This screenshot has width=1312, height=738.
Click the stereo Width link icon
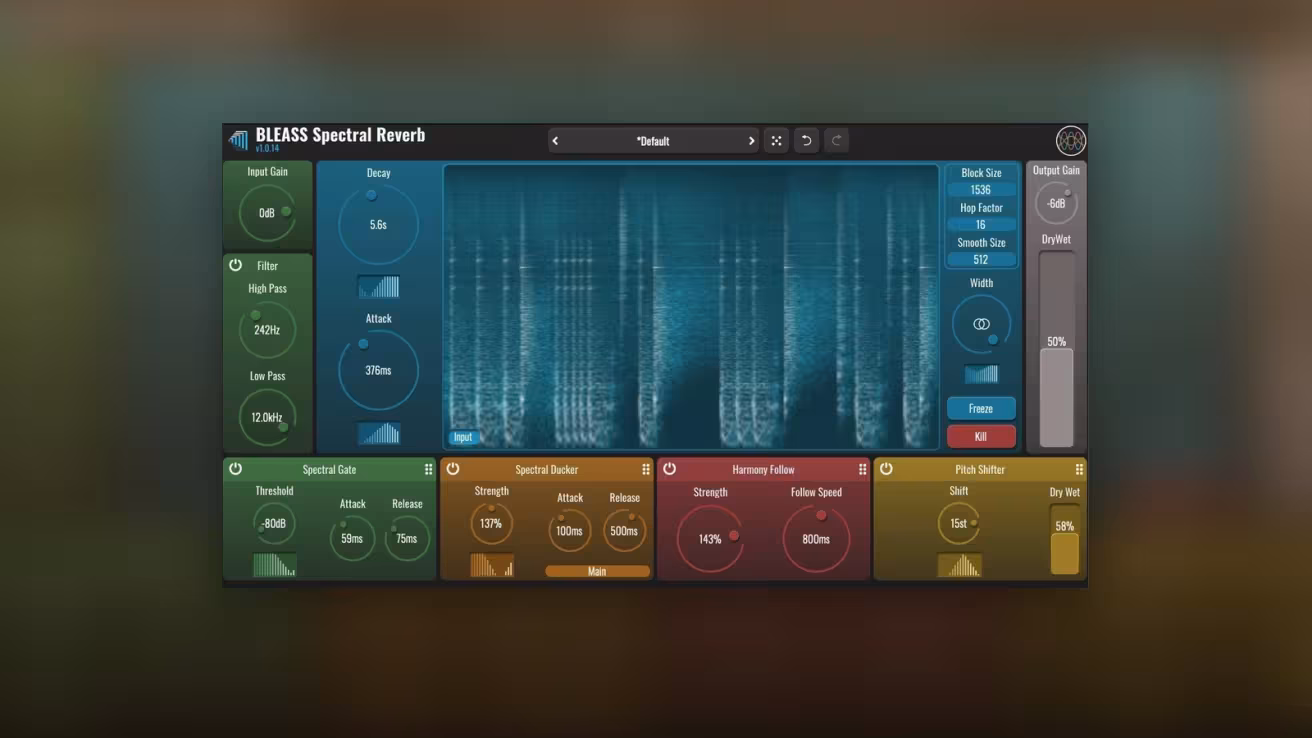(x=981, y=324)
